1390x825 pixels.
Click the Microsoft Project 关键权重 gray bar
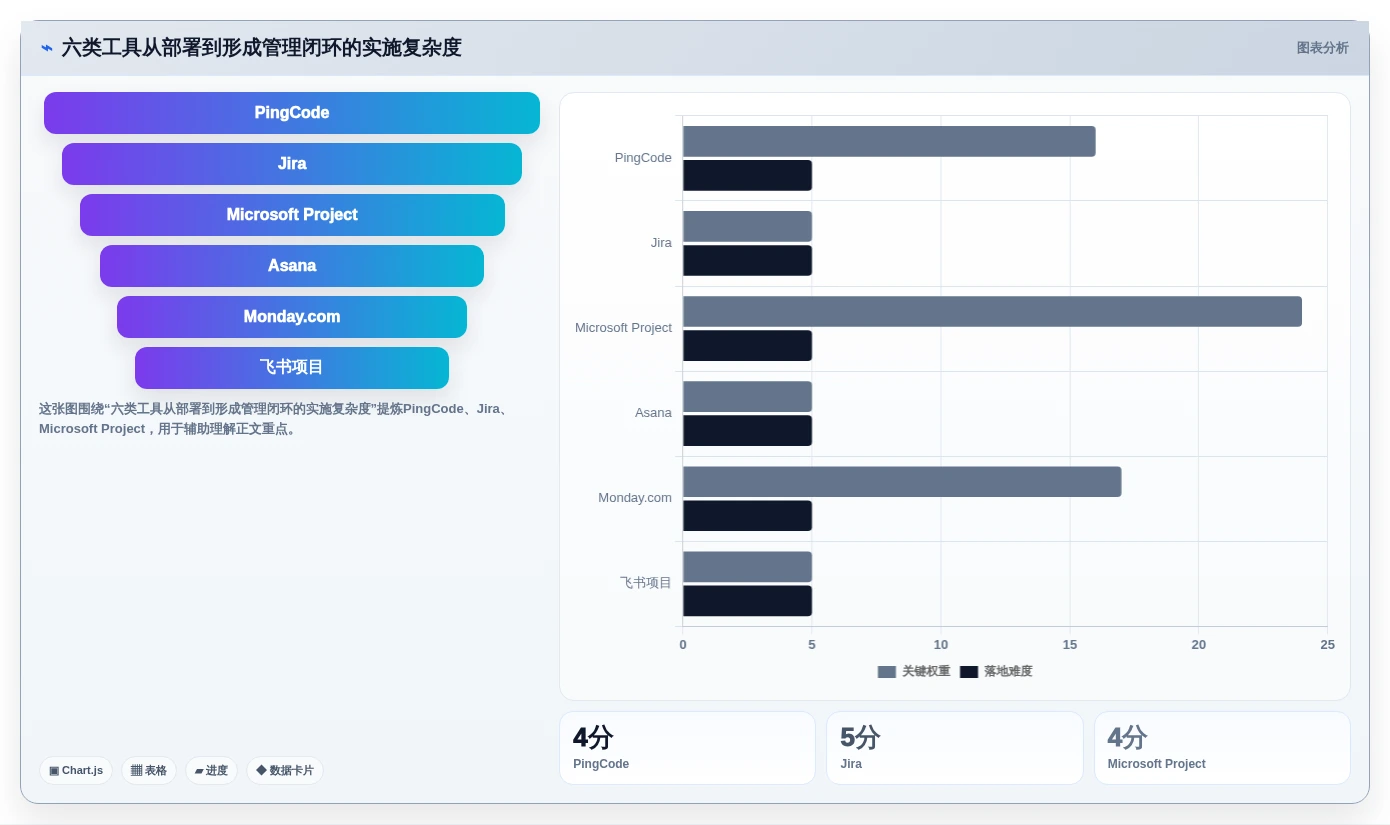tap(992, 311)
